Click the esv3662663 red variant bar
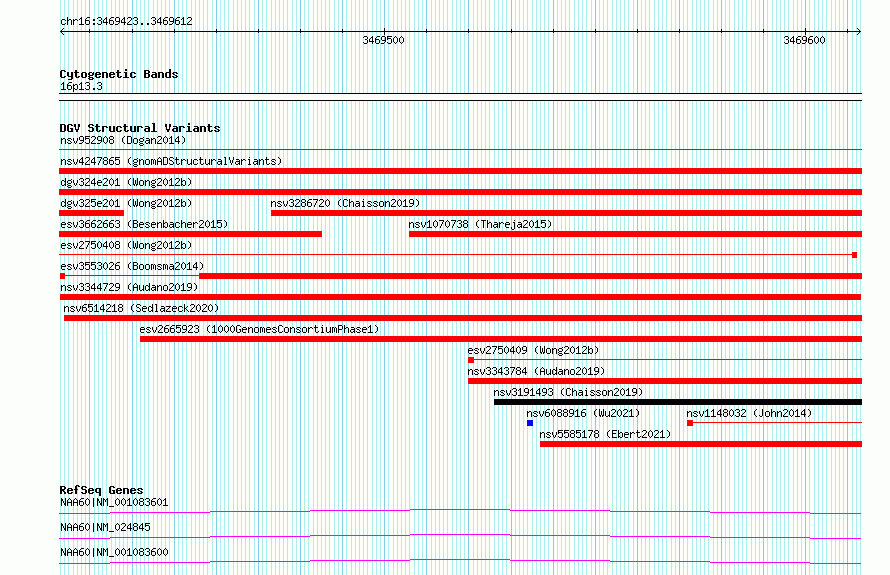Screen dimensions: 890x575 click(x=191, y=234)
